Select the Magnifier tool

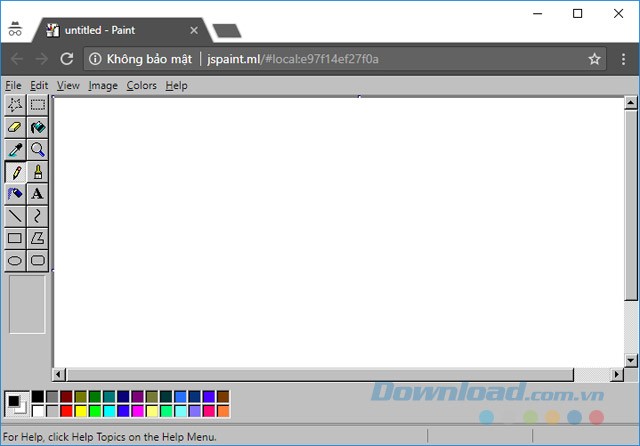tap(38, 150)
